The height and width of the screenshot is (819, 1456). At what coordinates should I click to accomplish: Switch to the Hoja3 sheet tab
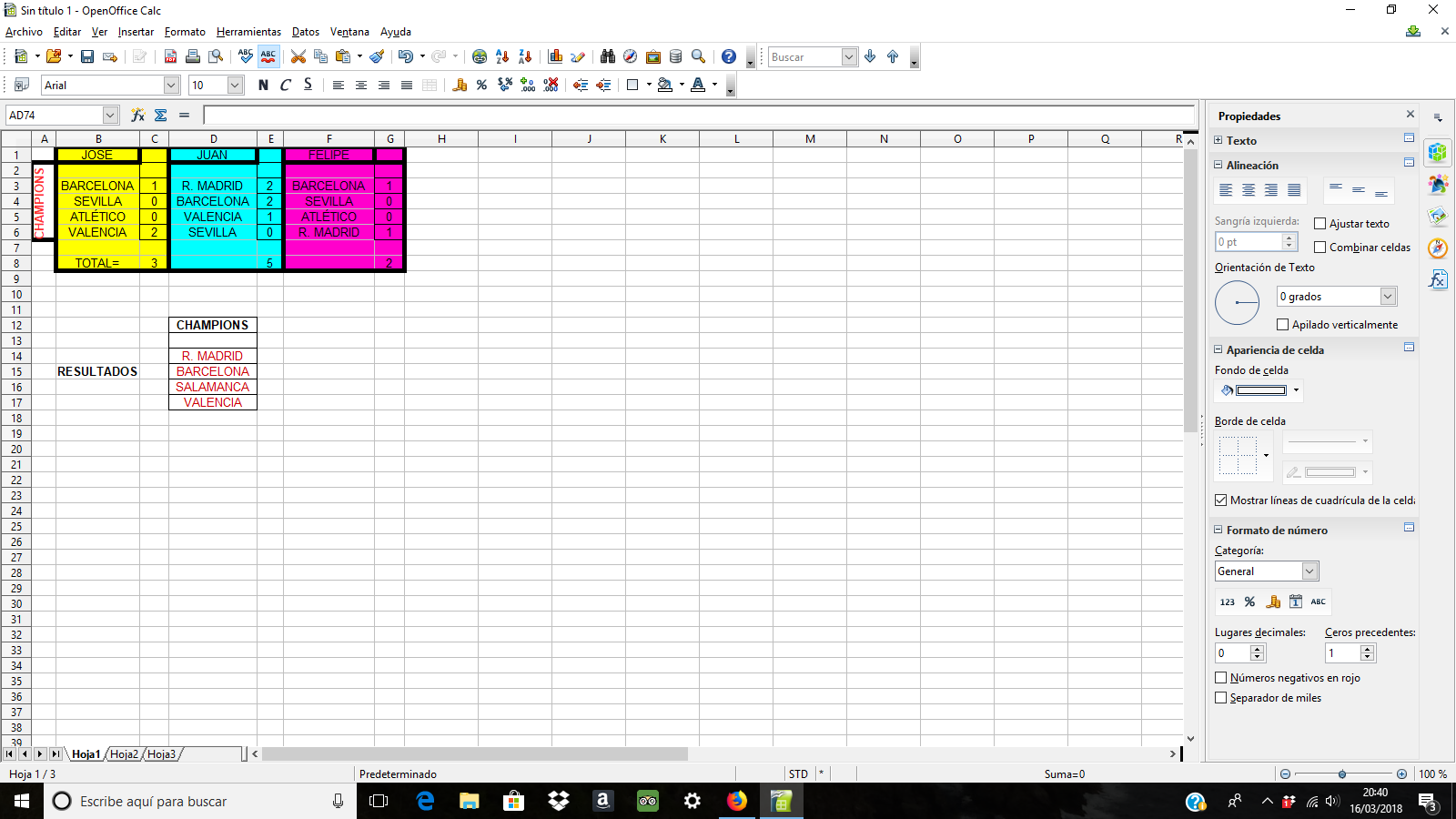(x=162, y=754)
